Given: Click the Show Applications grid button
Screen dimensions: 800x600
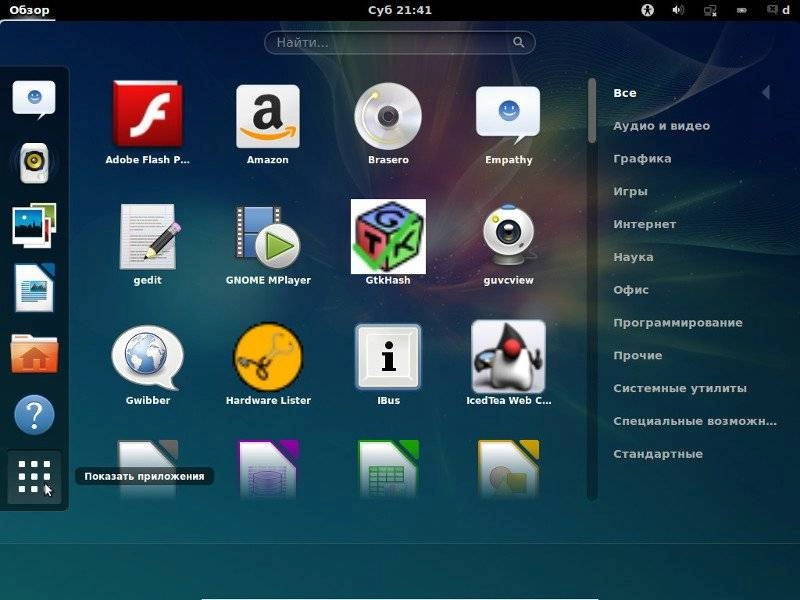Looking at the screenshot, I should (34, 477).
